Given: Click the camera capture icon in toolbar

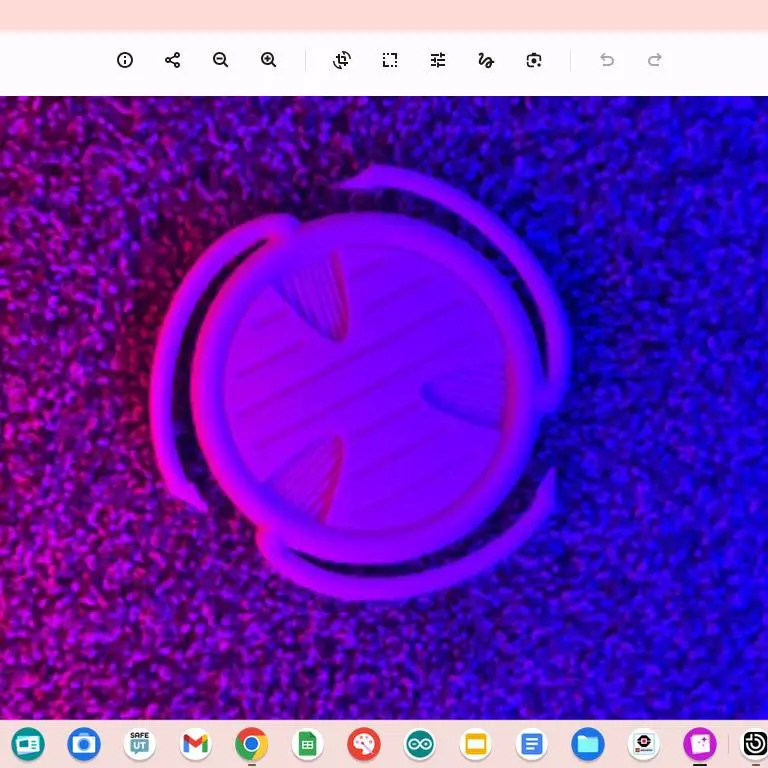Looking at the screenshot, I should [534, 60].
